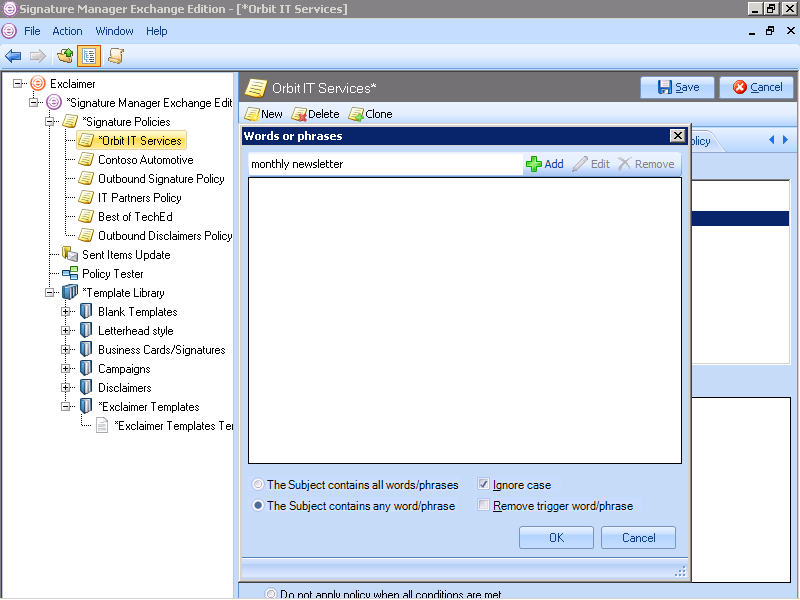Click the Remove phrase button
This screenshot has height=600, width=800.
click(646, 164)
